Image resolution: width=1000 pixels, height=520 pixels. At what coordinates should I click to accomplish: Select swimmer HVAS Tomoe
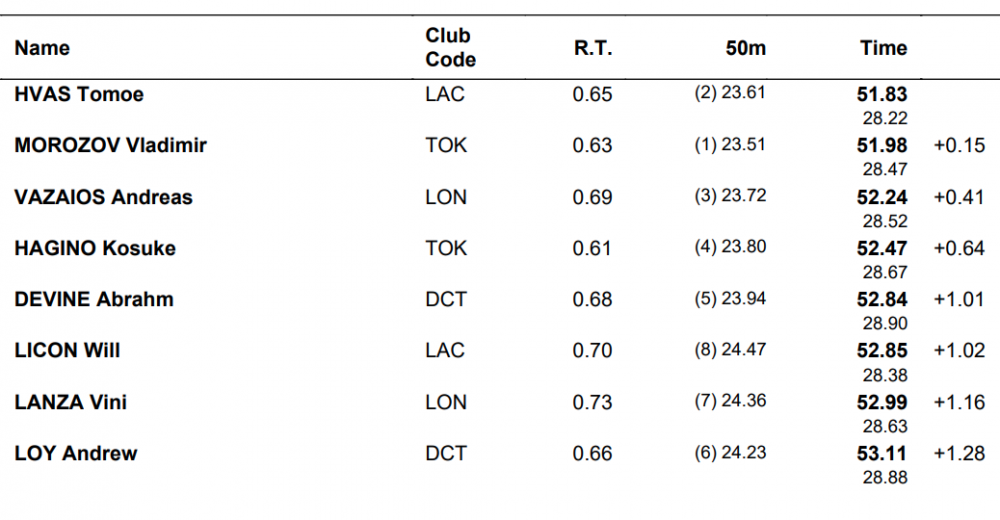[79, 94]
